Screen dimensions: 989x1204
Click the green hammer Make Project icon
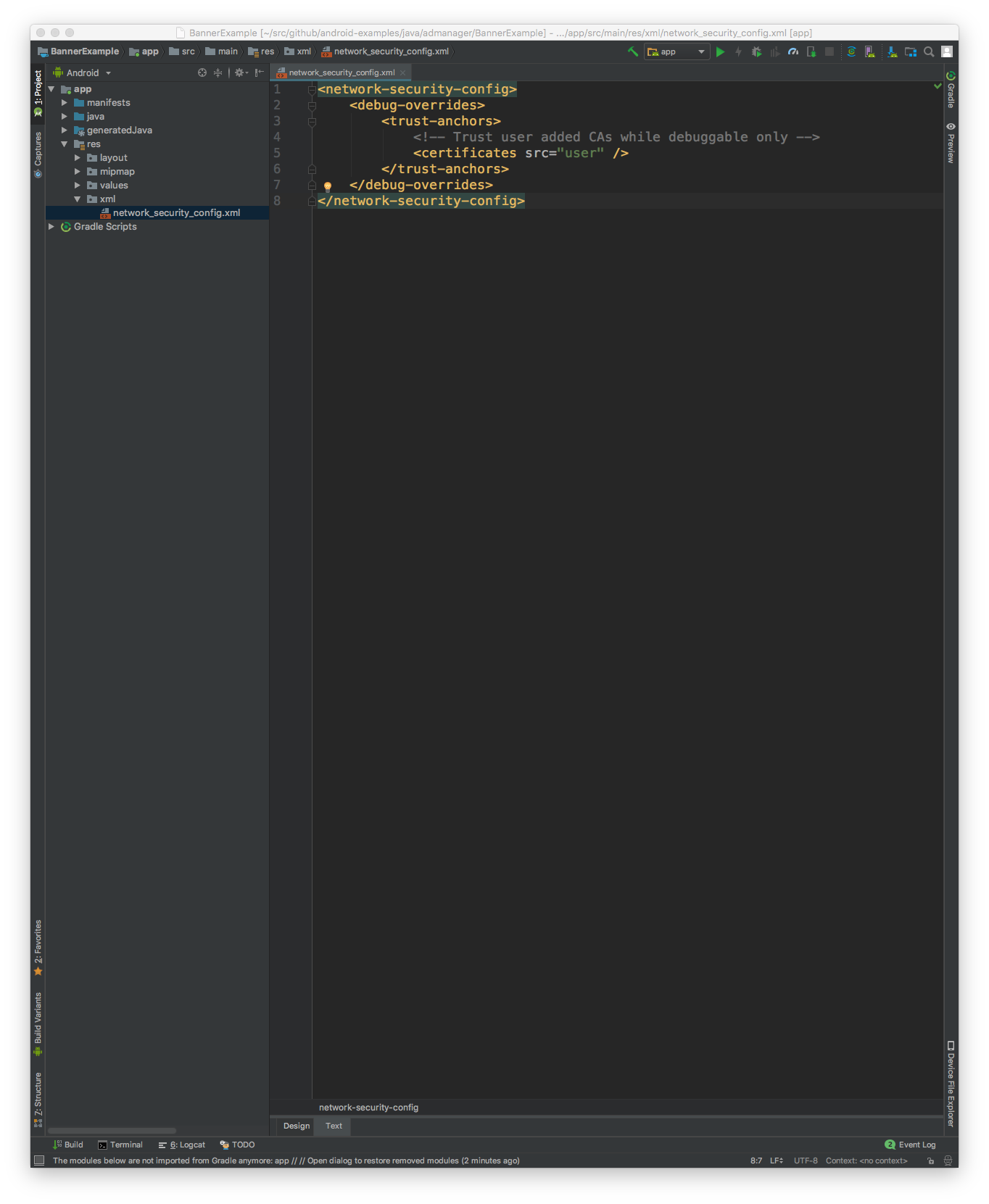coord(633,51)
